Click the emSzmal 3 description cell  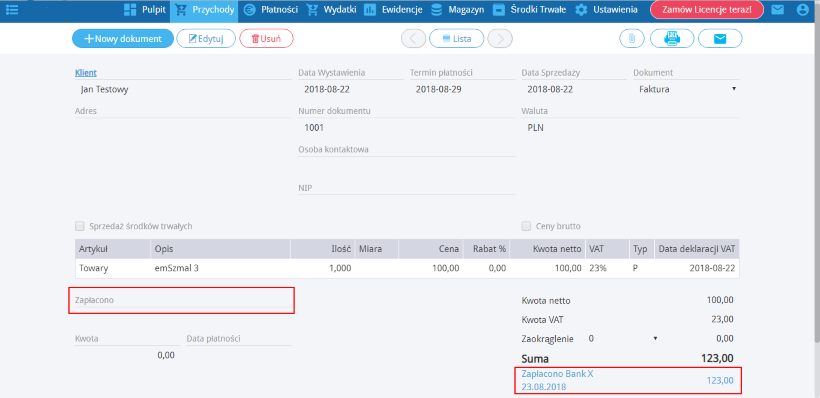click(x=221, y=268)
